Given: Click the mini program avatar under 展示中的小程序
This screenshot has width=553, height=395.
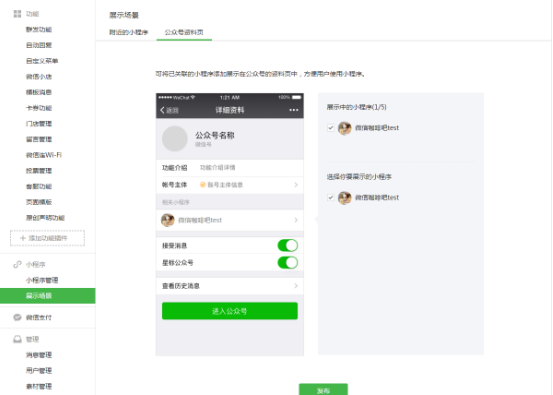Looking at the screenshot, I should 345,128.
